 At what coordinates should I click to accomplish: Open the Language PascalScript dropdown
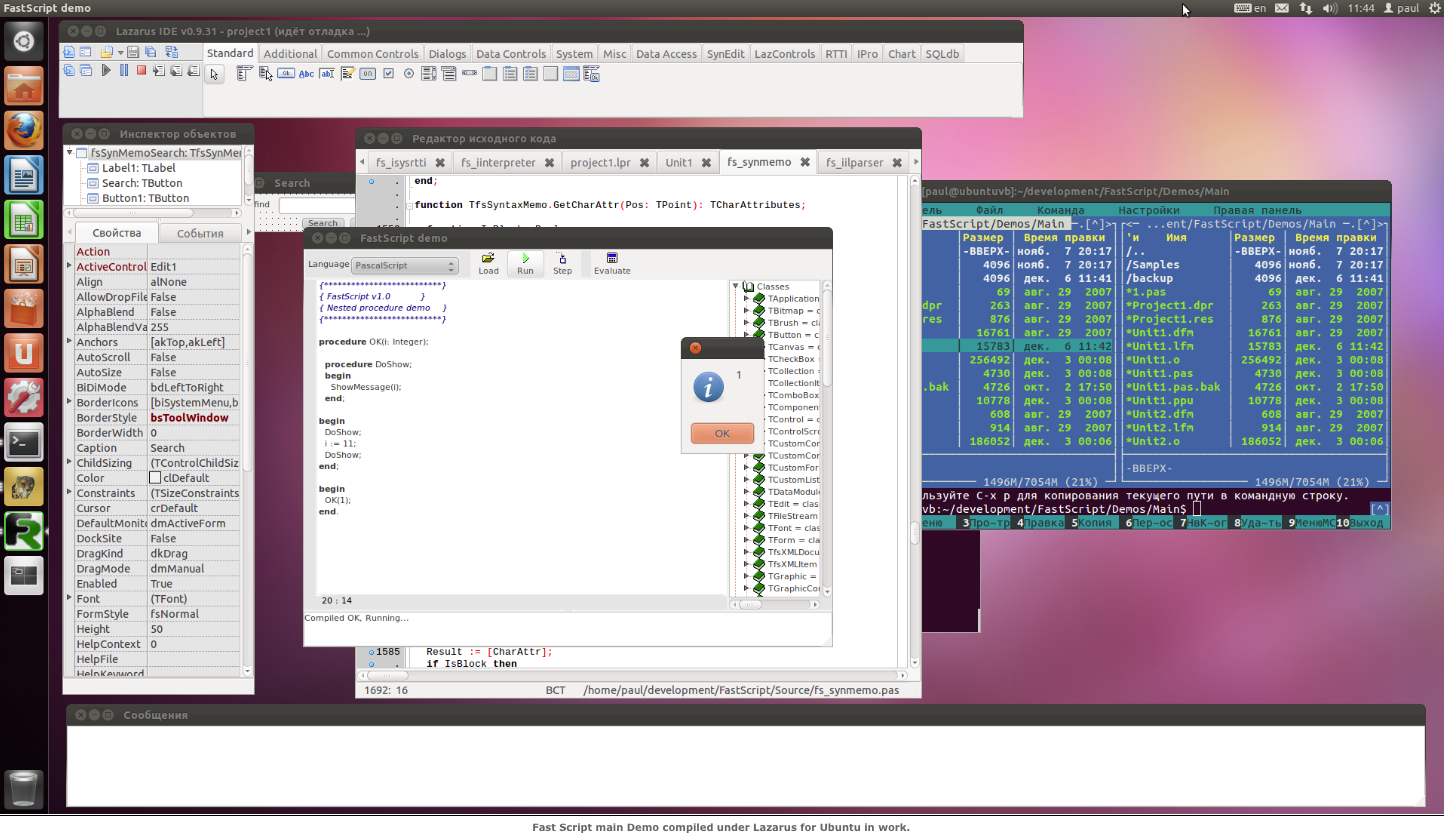[x=405, y=266]
